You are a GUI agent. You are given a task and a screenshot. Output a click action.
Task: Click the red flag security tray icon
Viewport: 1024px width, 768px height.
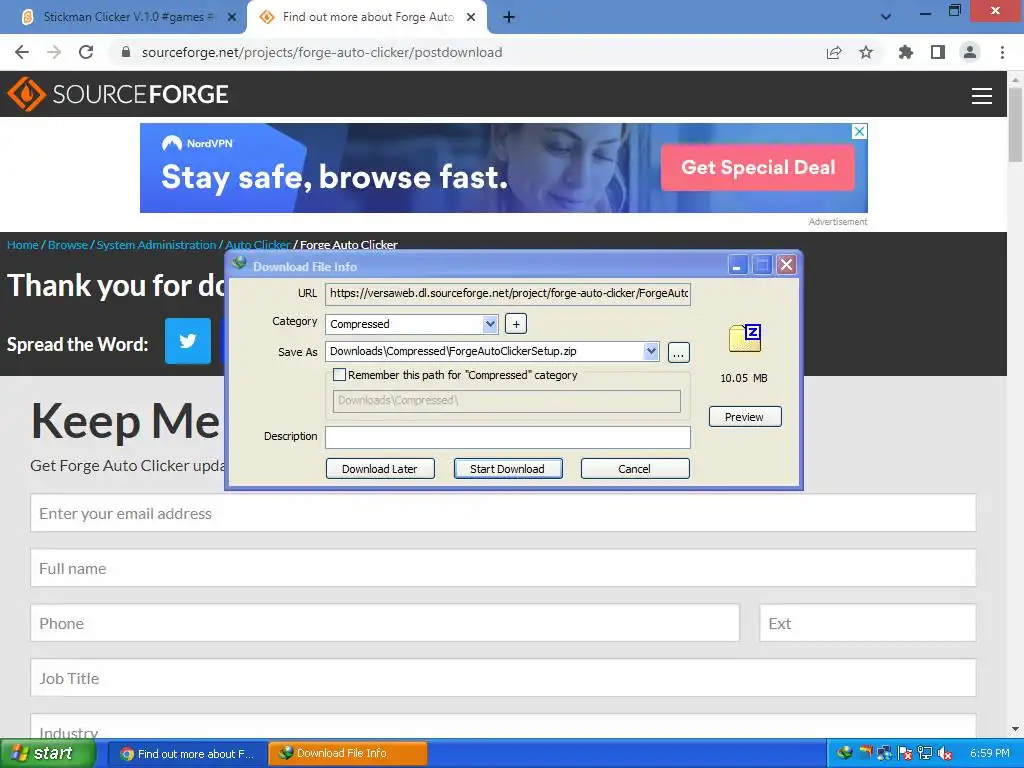pyautogui.click(x=904, y=754)
